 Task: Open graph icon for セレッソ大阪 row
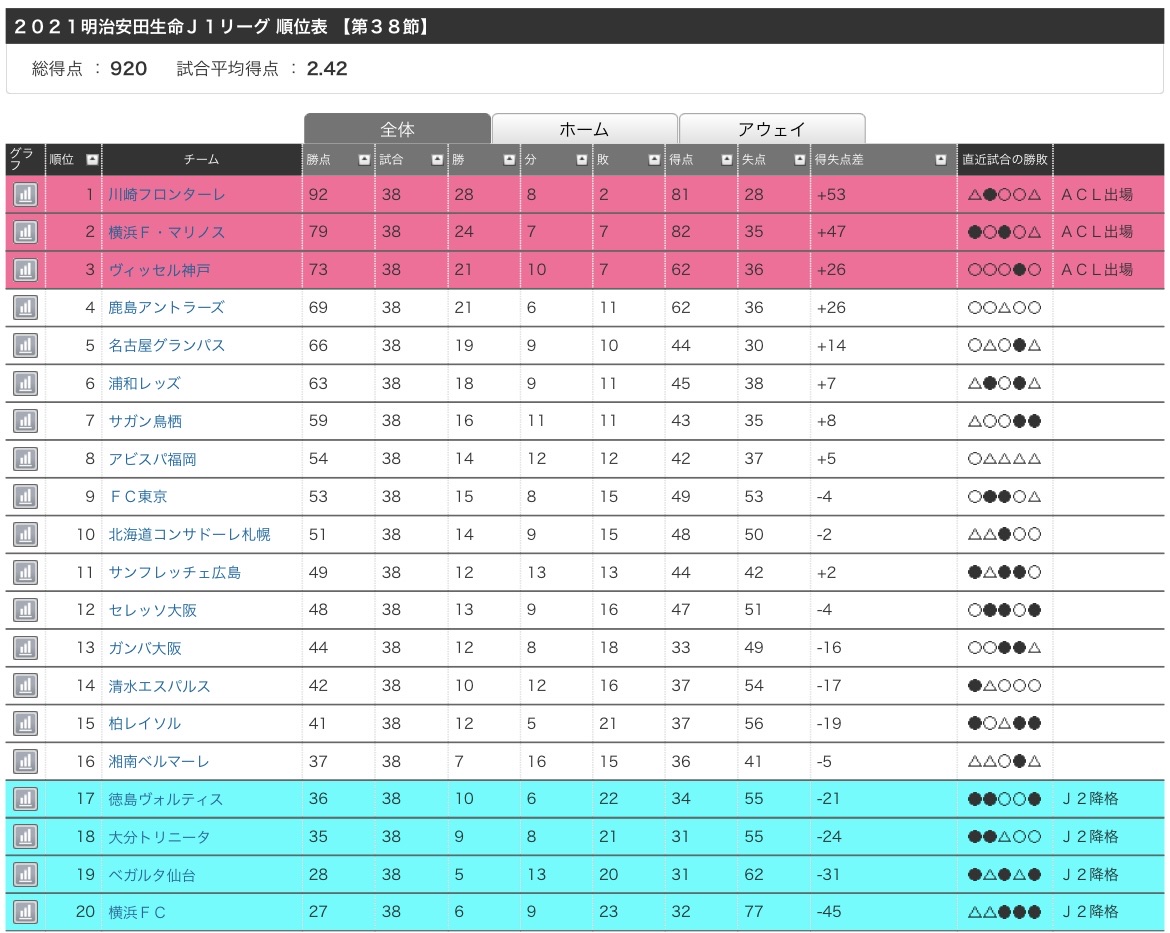(25, 610)
